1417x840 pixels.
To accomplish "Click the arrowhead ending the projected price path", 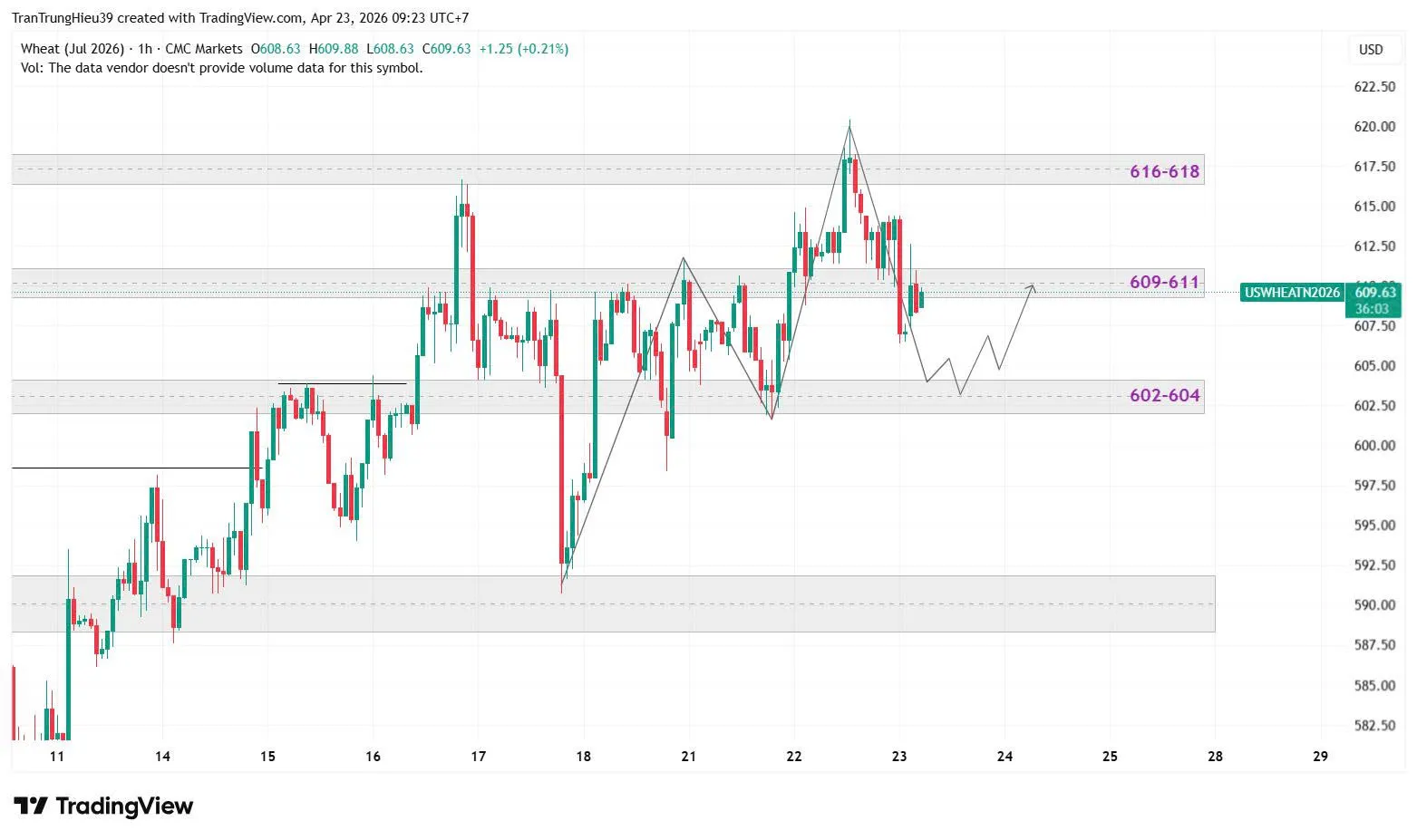I will [x=1031, y=287].
